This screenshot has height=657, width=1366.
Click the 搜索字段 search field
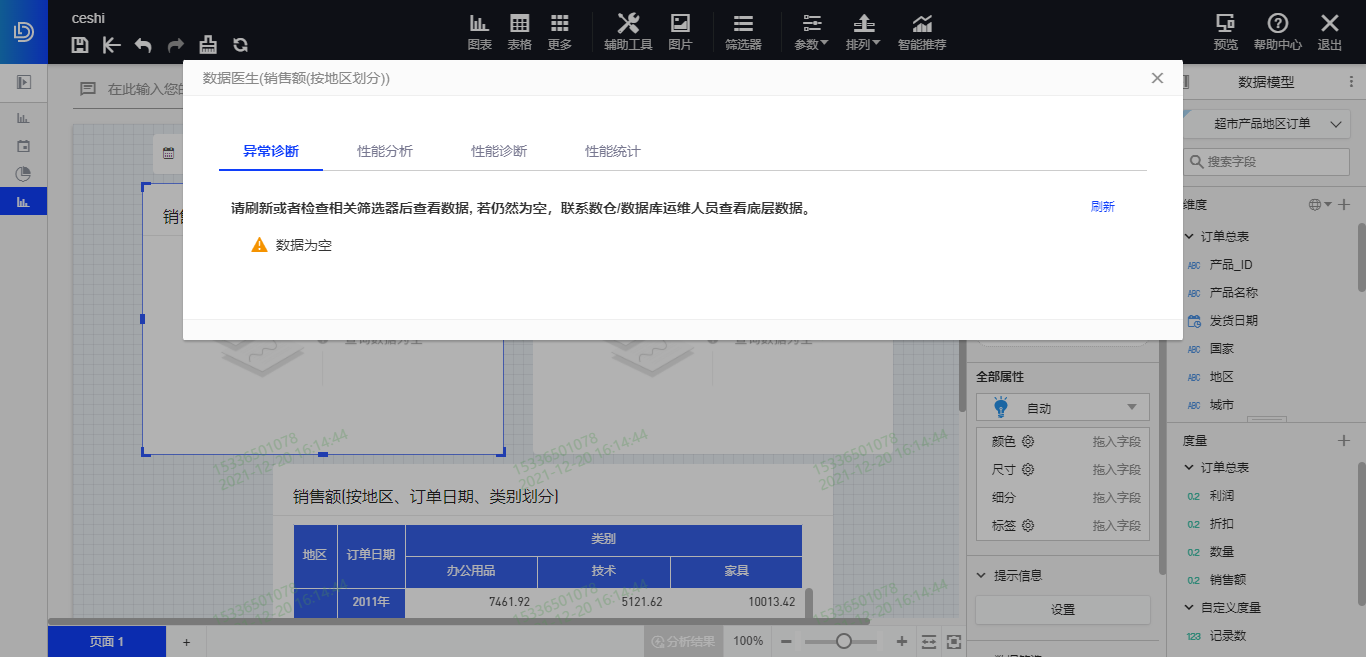pos(1265,161)
